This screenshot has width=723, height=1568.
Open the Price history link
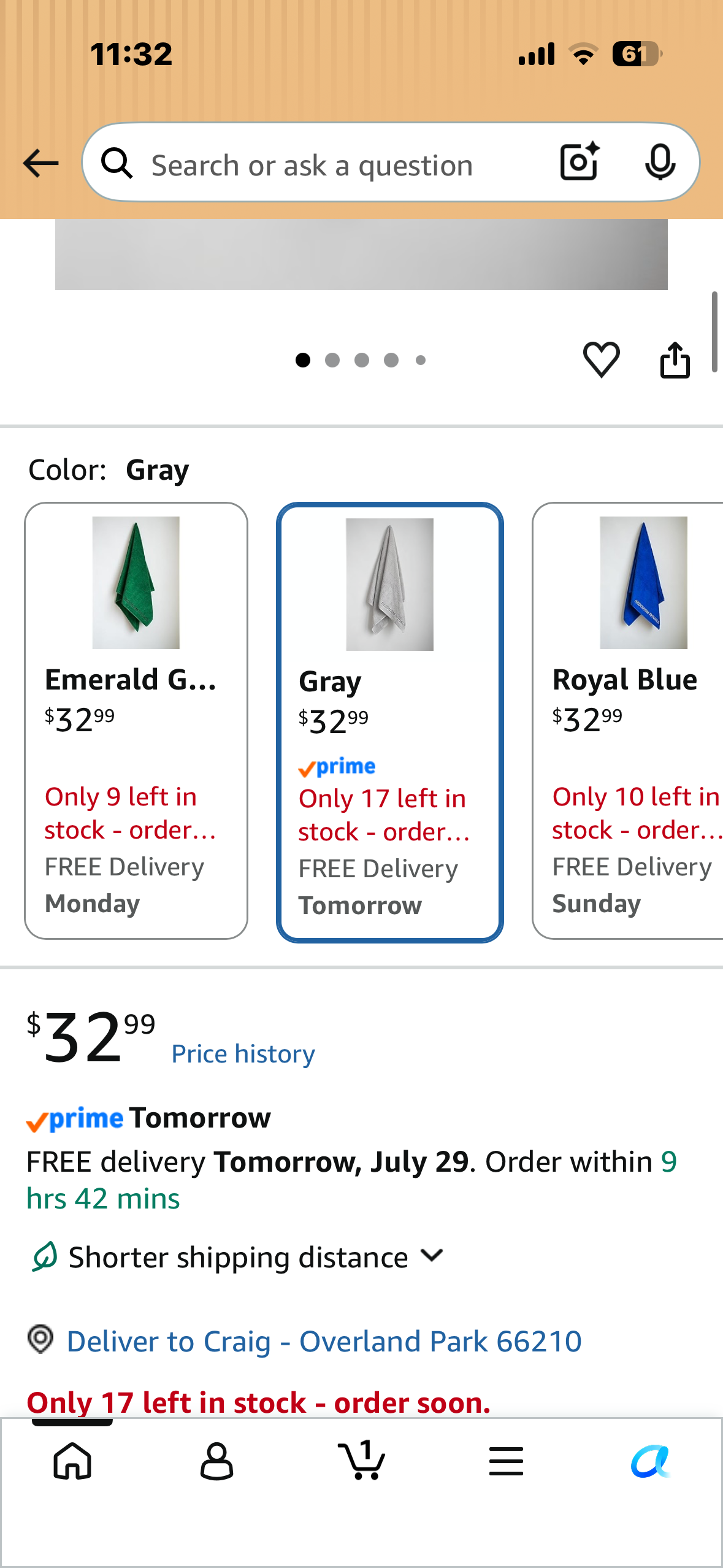tap(243, 1053)
